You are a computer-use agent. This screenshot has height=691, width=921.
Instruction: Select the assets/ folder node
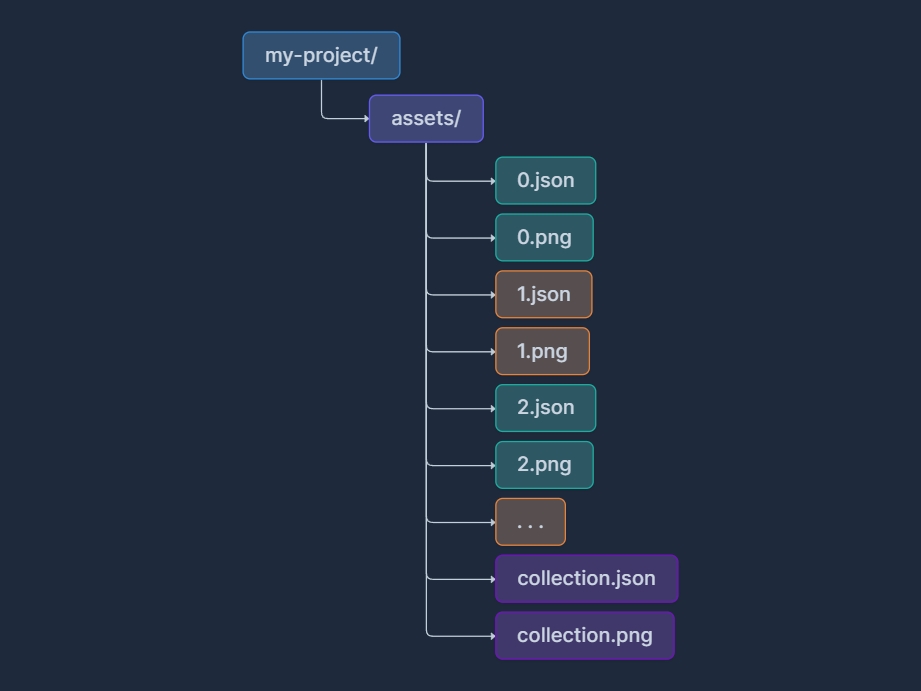point(426,119)
